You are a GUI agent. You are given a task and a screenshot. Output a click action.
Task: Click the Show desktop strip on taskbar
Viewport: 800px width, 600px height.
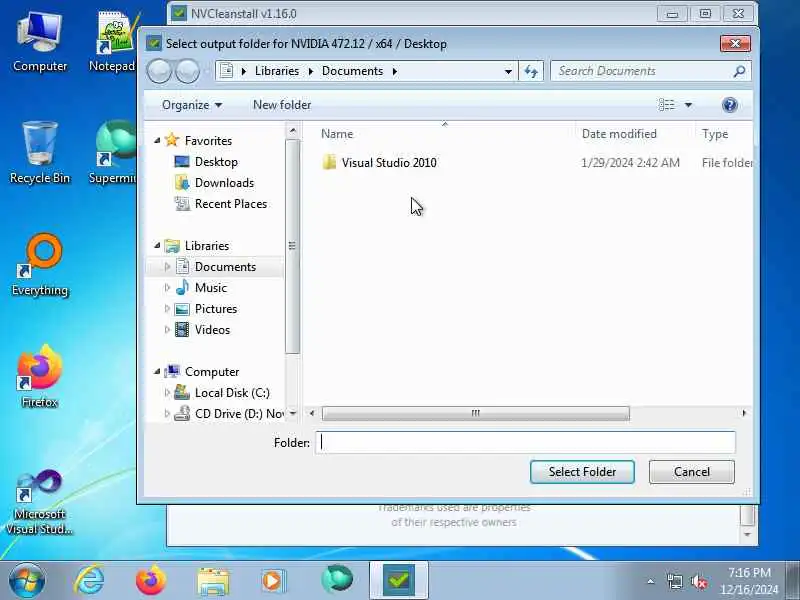pos(793,580)
